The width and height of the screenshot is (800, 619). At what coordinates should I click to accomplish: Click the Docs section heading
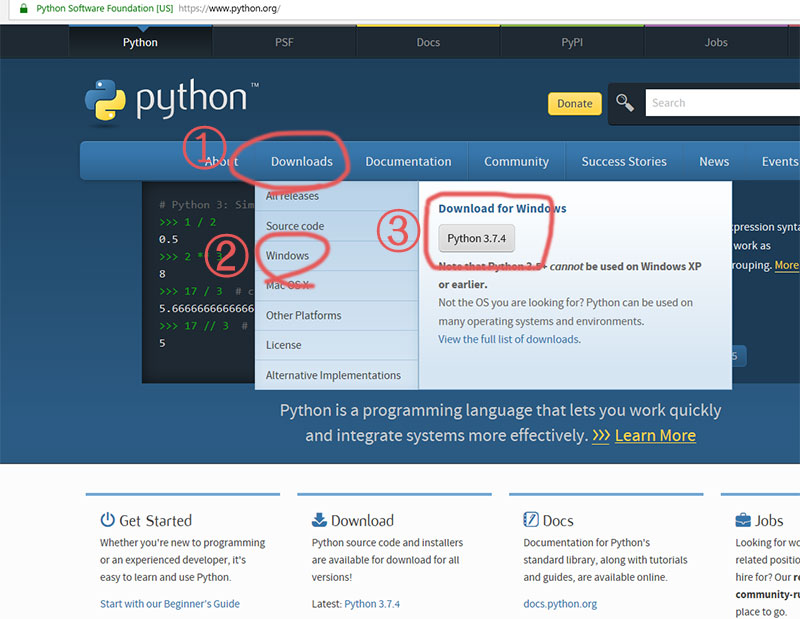pyautogui.click(x=558, y=521)
